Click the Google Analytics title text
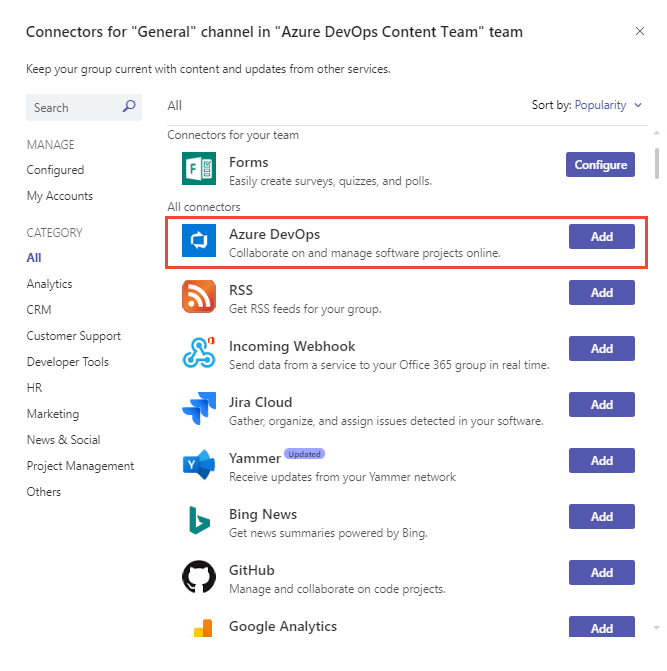The height and width of the screenshot is (671, 667). click(283, 627)
